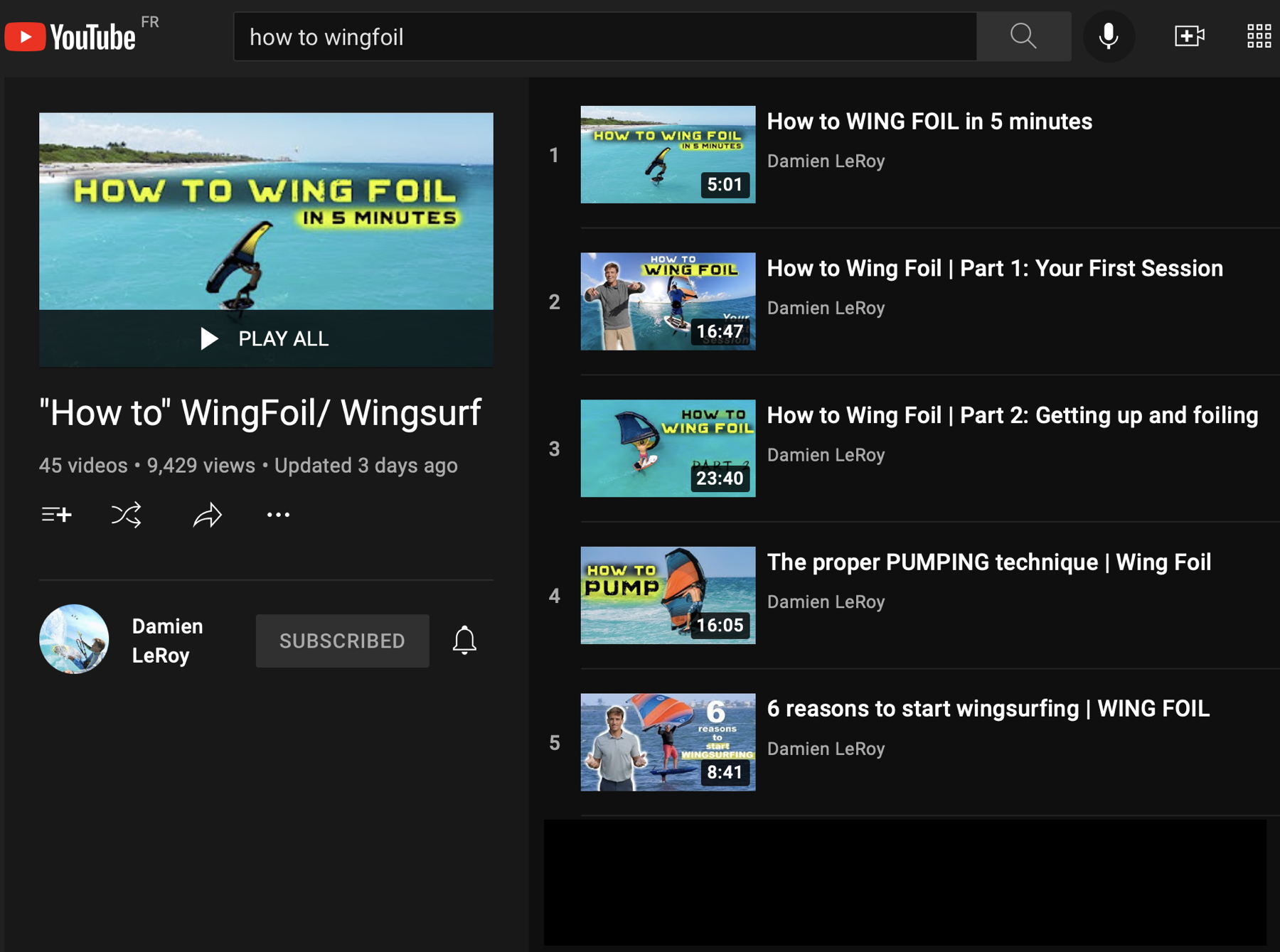Image resolution: width=1280 pixels, height=952 pixels.
Task: Open thumbnail of the 5:01 video
Action: 668,154
